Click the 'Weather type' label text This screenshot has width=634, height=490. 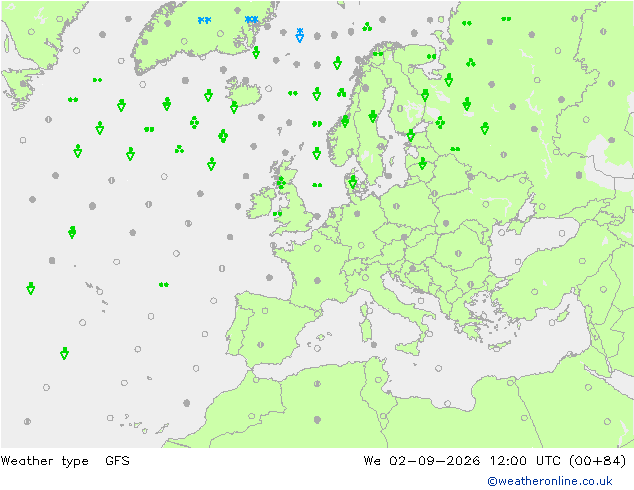(44, 461)
